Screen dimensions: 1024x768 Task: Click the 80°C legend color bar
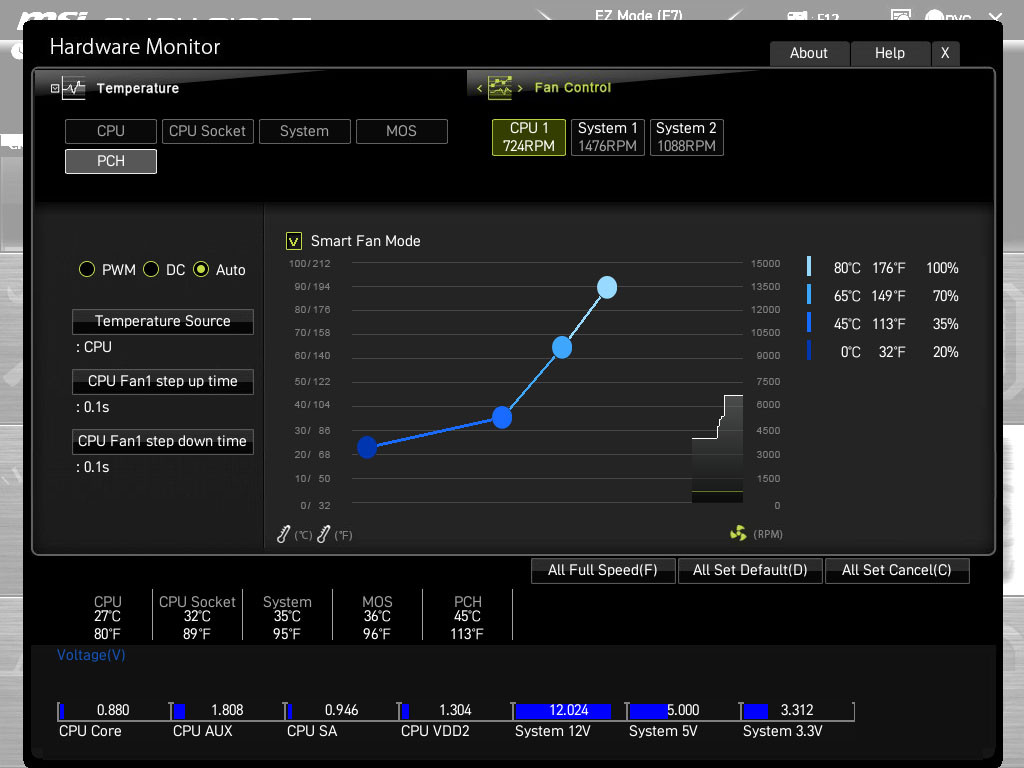point(809,266)
